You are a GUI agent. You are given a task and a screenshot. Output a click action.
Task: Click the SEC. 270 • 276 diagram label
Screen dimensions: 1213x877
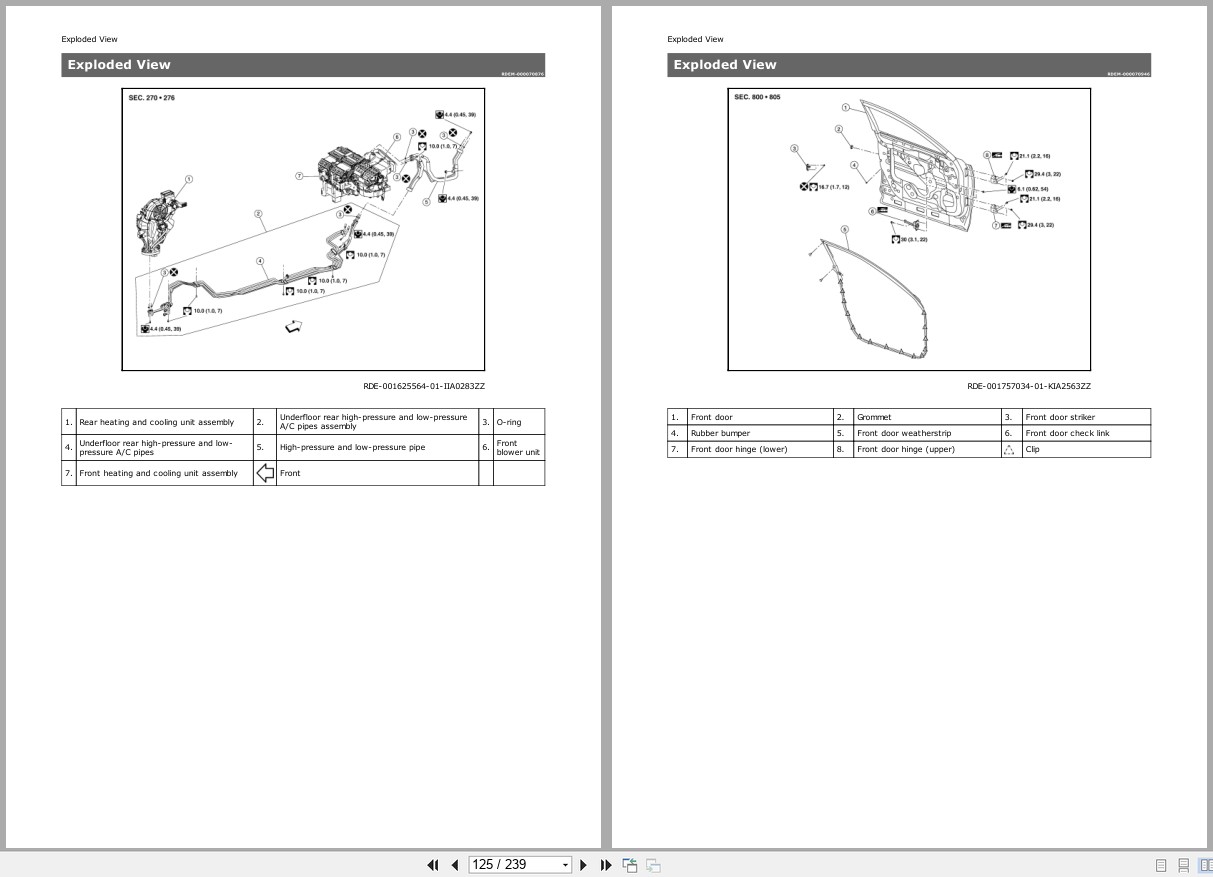tap(152, 98)
